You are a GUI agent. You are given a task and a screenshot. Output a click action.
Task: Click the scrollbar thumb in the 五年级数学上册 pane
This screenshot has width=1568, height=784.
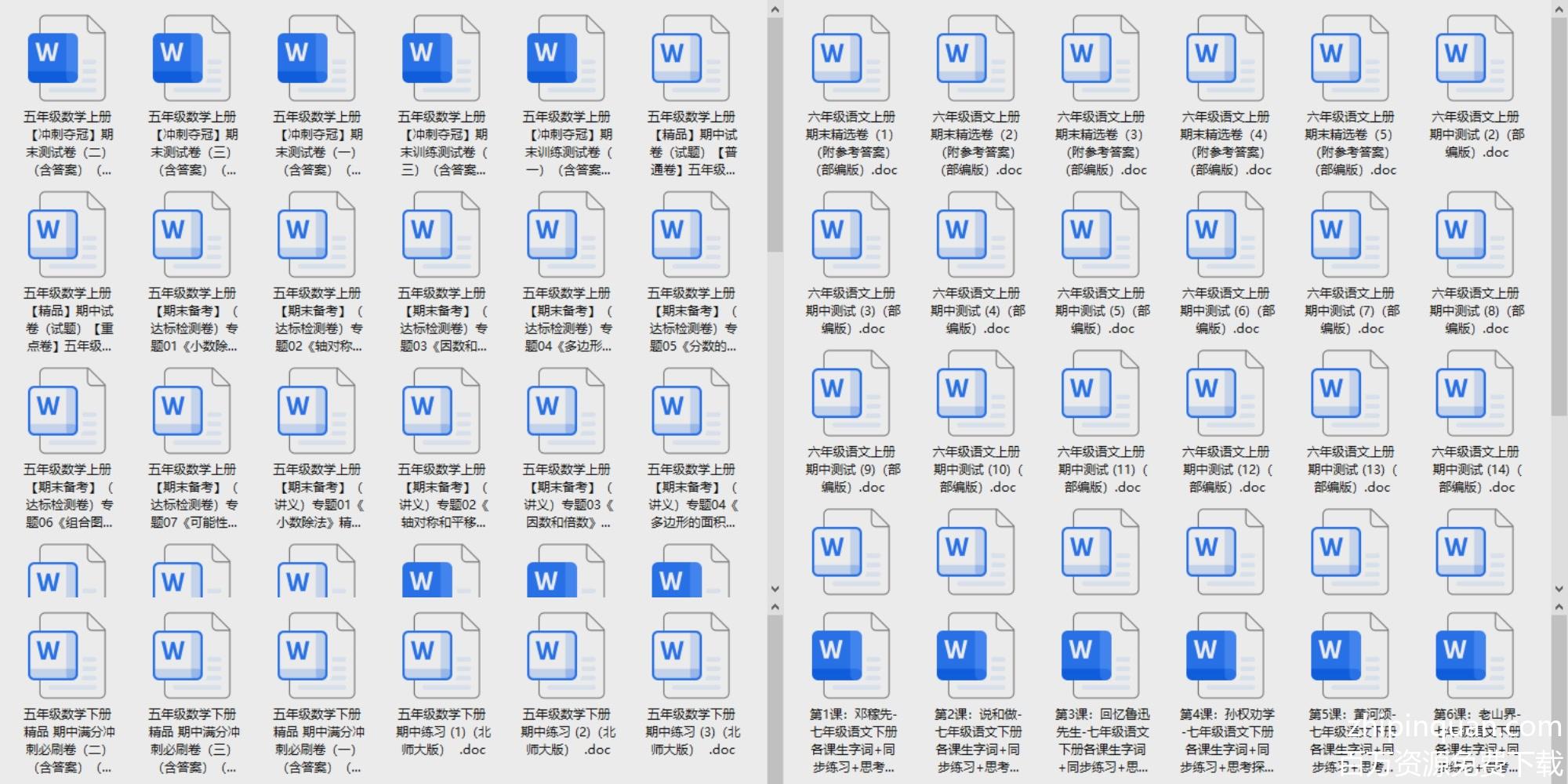775,135
